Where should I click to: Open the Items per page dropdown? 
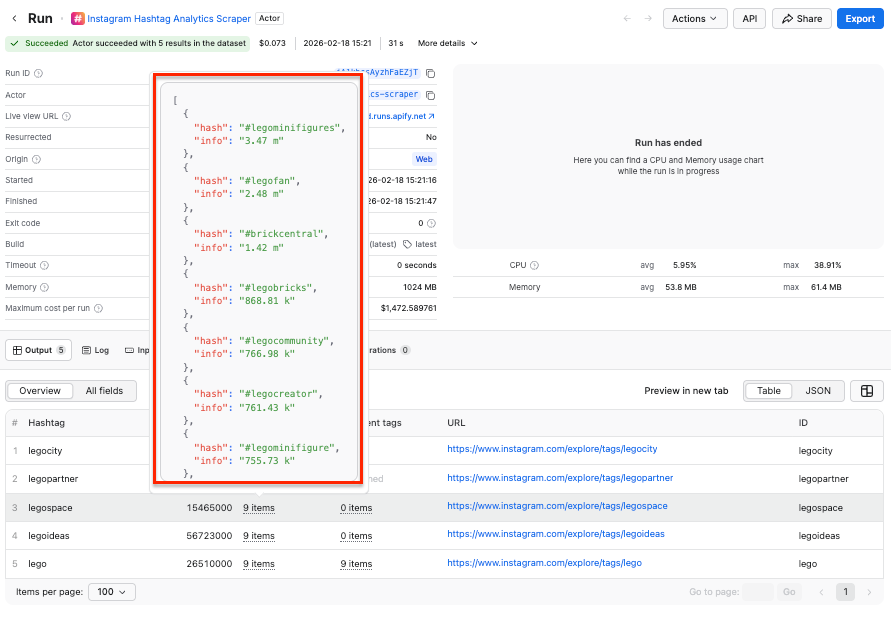[x=112, y=592]
